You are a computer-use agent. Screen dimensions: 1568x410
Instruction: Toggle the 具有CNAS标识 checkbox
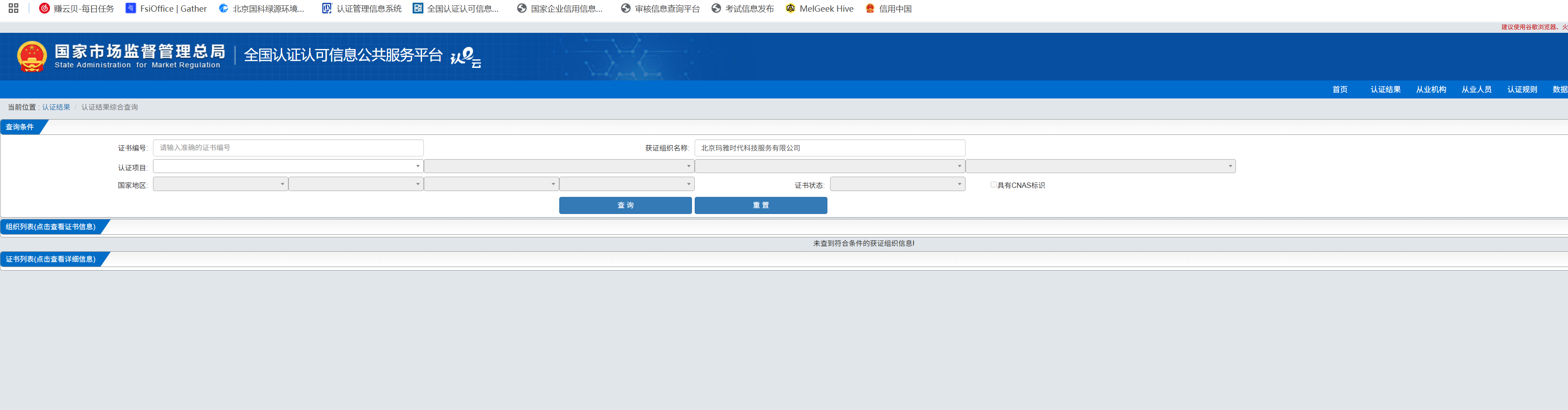coord(993,185)
